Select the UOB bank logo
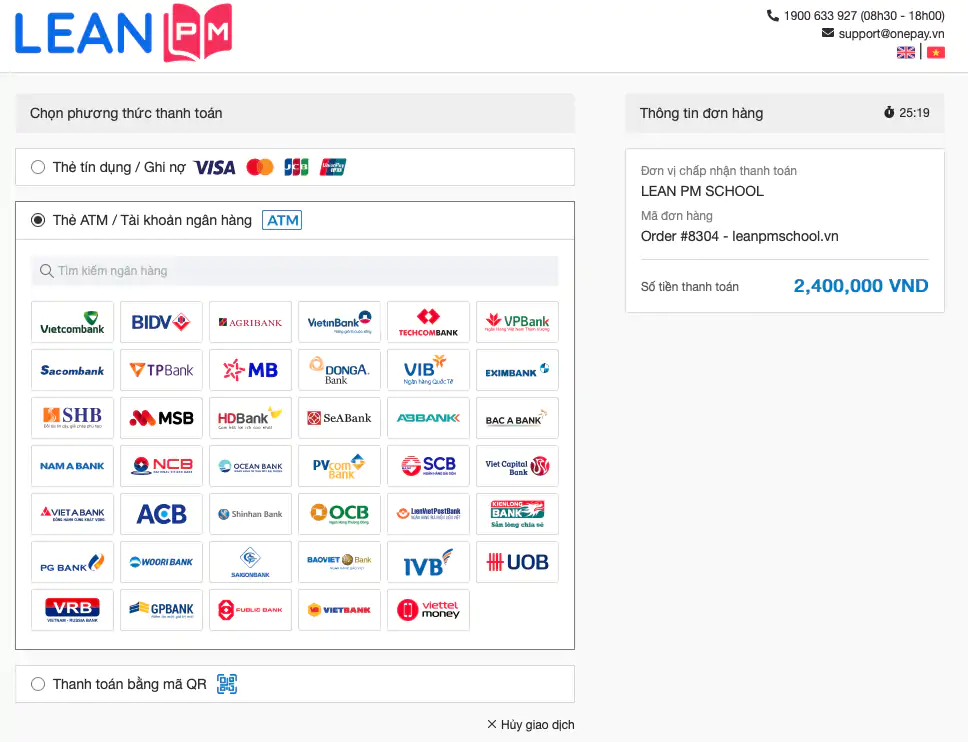The height and width of the screenshot is (742, 968). [517, 562]
